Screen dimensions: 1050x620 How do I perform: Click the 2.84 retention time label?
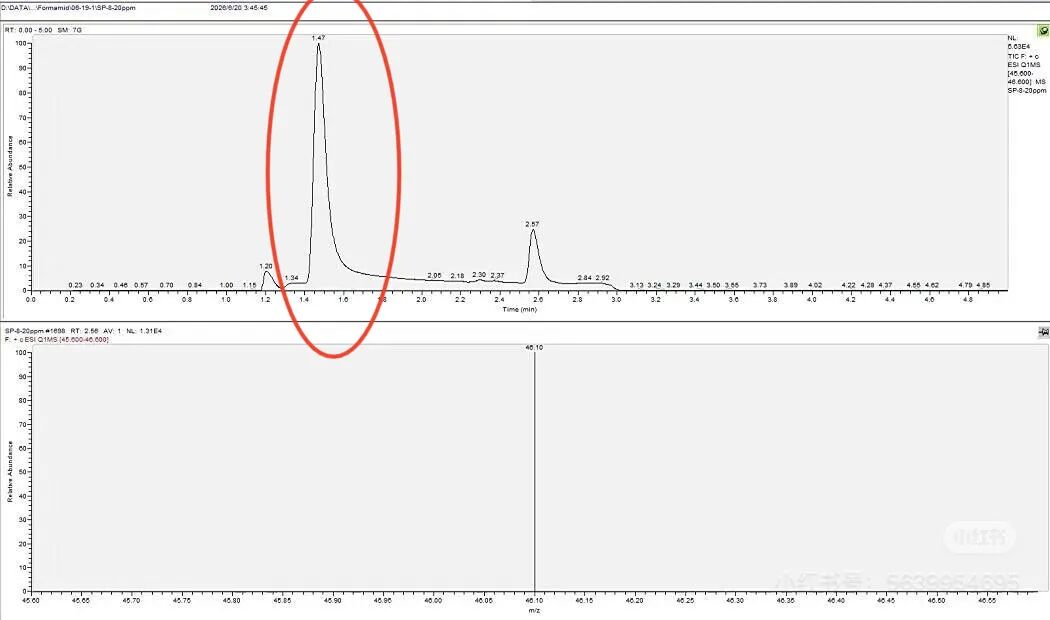[x=585, y=278]
